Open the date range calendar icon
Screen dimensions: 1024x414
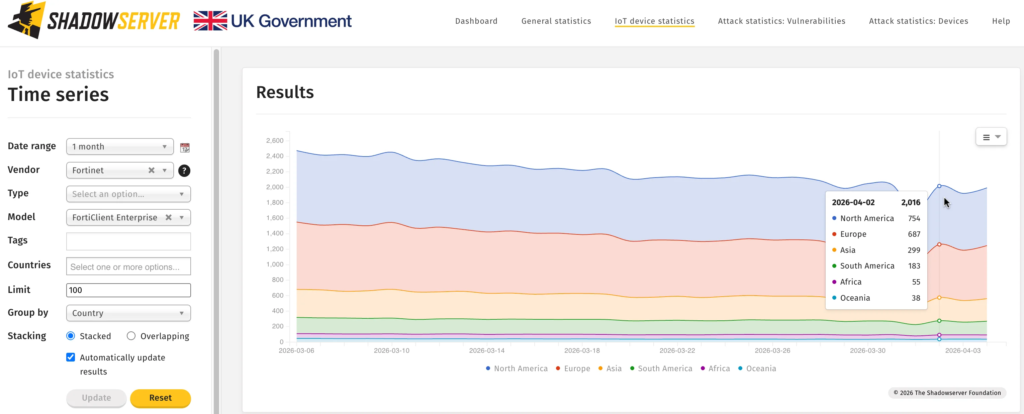[x=185, y=147]
